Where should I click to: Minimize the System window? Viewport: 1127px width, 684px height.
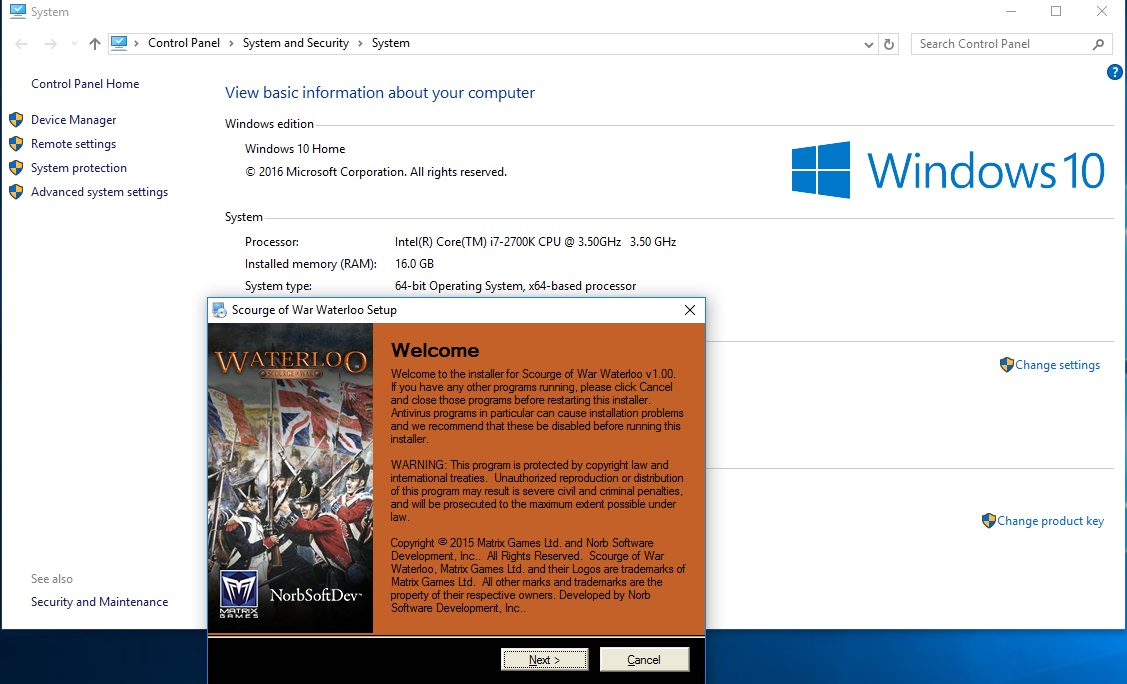click(x=1011, y=11)
